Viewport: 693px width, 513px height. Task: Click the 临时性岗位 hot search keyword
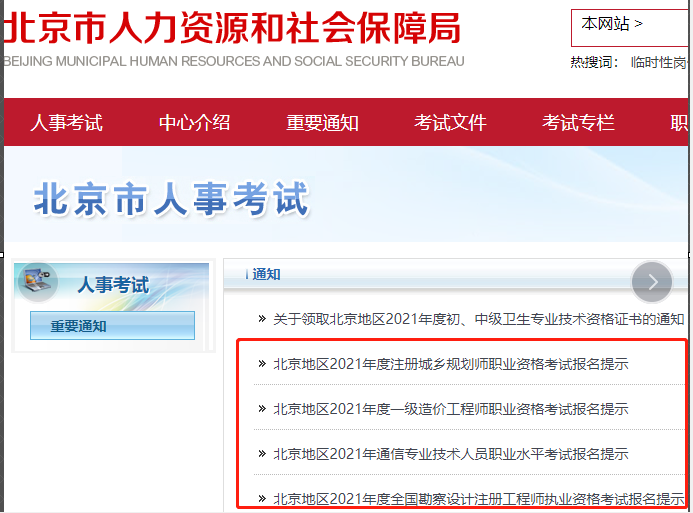pyautogui.click(x=660, y=62)
